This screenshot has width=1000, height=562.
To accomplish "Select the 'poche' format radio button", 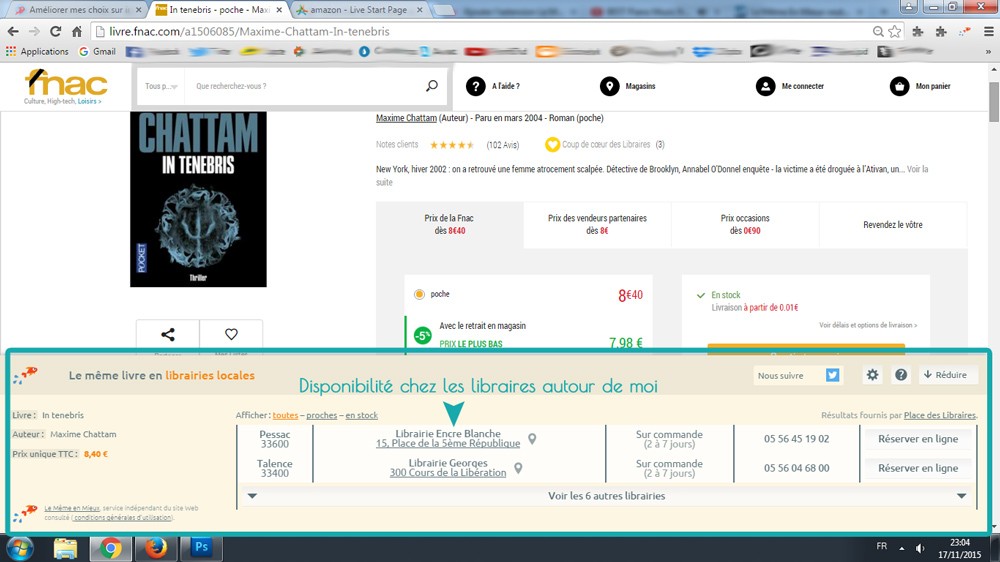I will [419, 294].
